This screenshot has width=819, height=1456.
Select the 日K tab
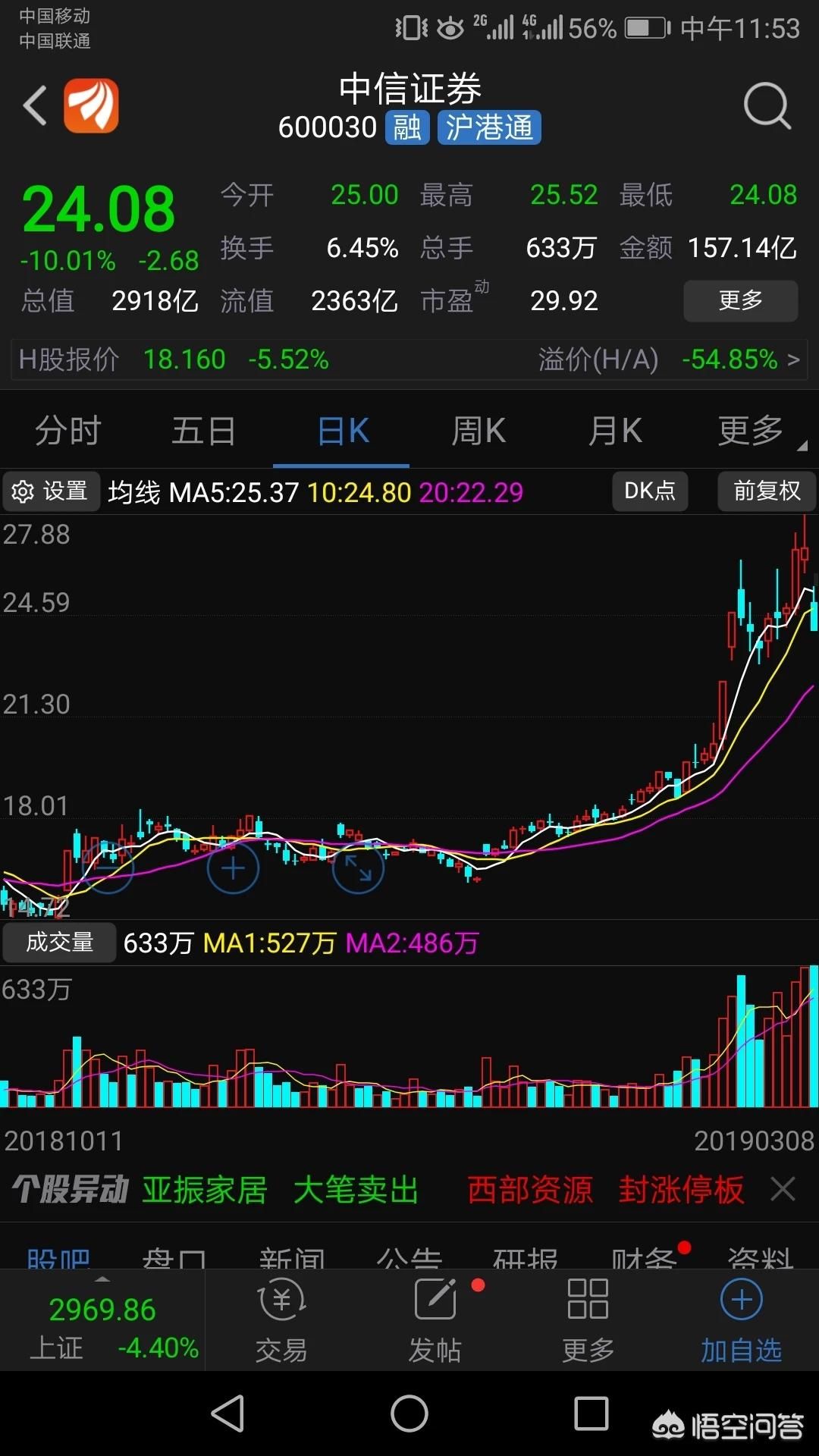click(343, 431)
